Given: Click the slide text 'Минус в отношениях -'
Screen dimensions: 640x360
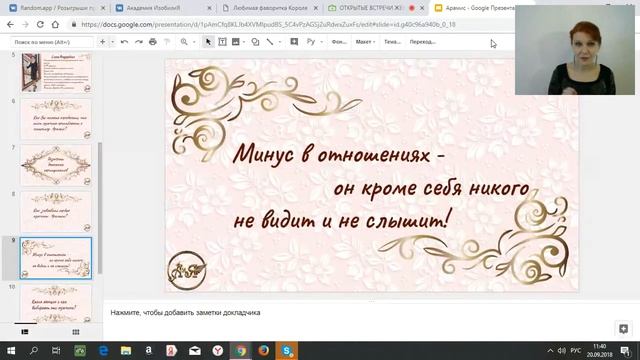Looking at the screenshot, I should click(339, 155).
